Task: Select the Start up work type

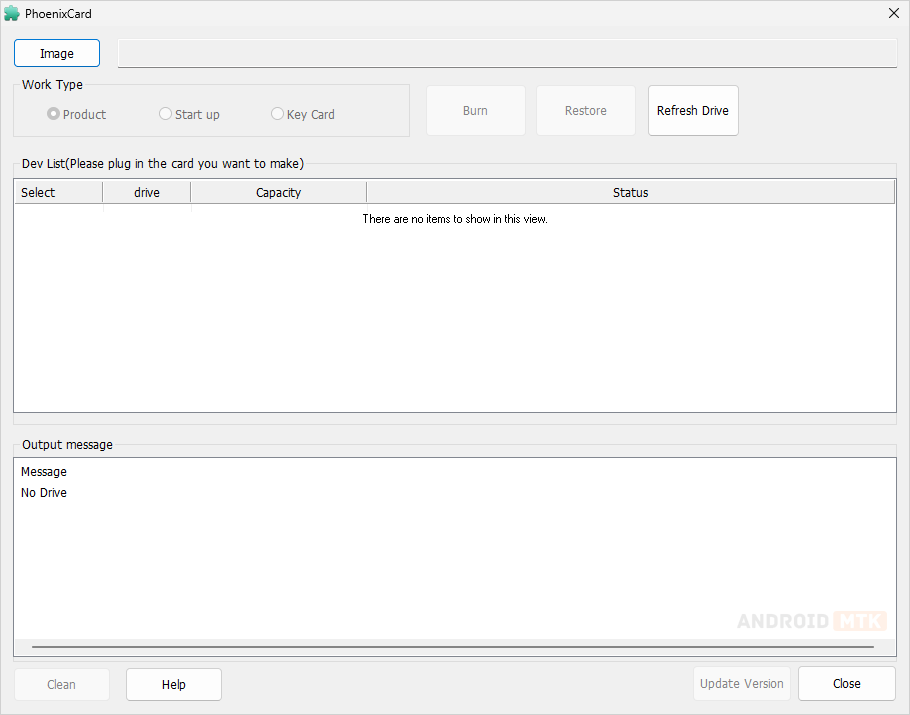Action: (166, 114)
